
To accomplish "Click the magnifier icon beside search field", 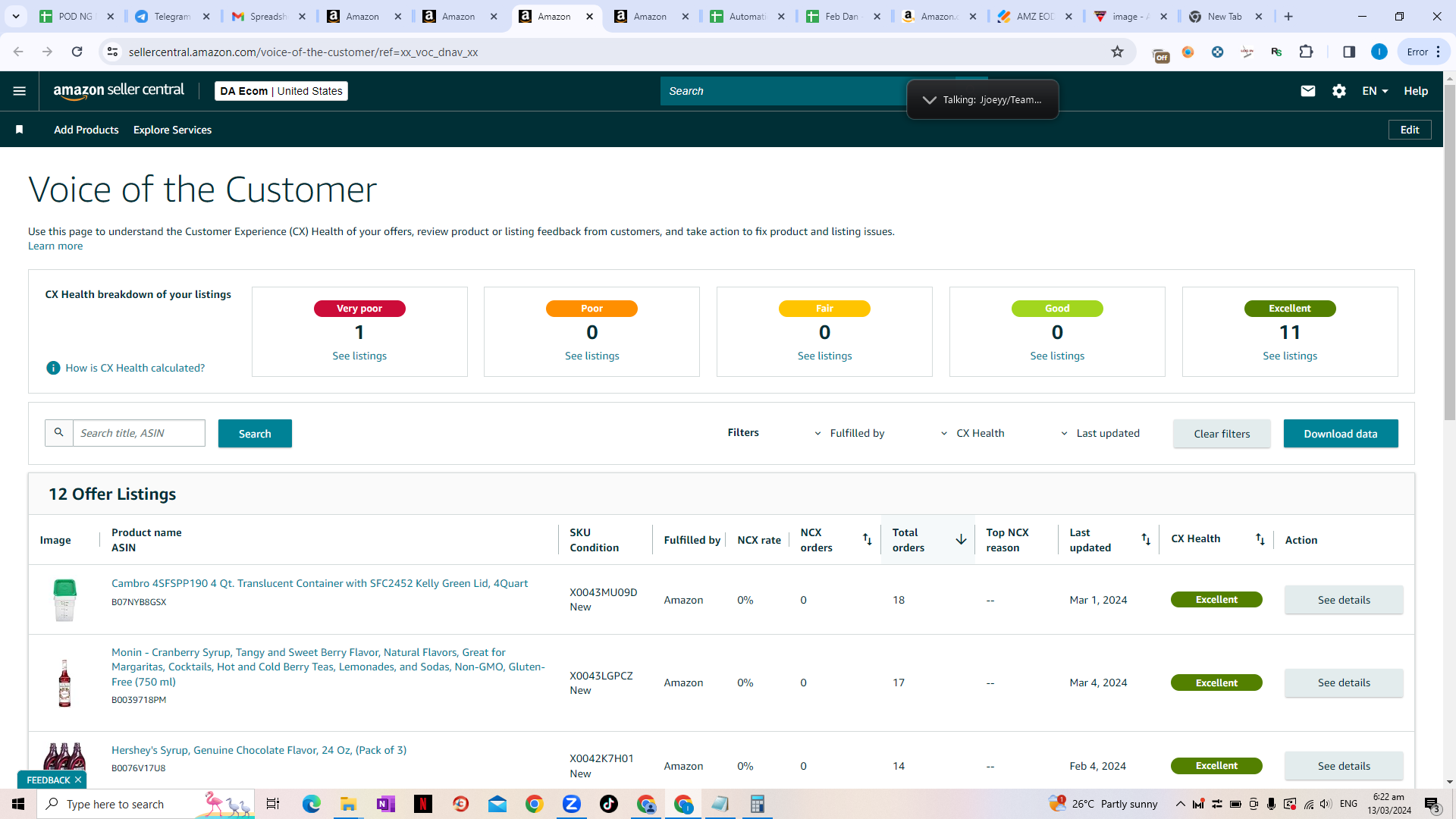I will click(x=59, y=433).
